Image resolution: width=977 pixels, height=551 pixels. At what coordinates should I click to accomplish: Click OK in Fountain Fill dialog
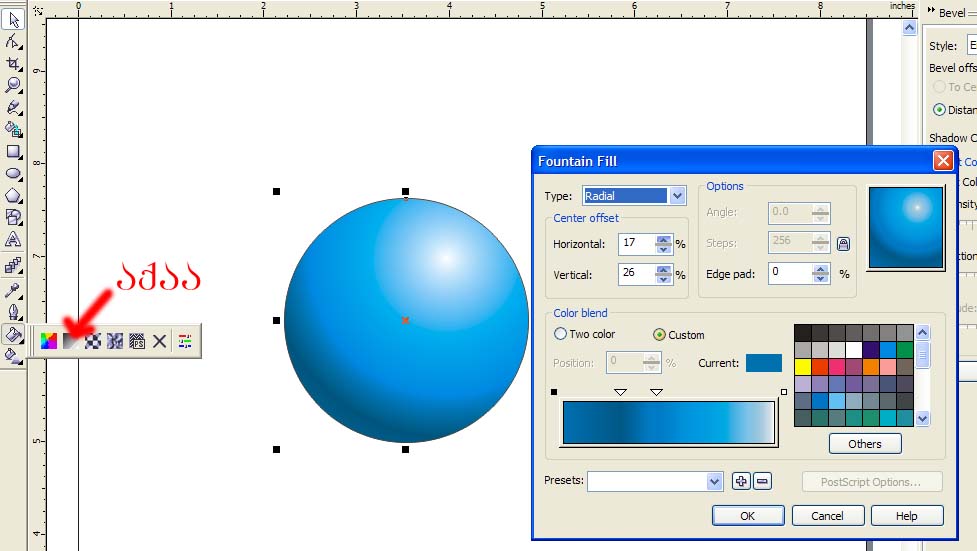[x=748, y=516]
